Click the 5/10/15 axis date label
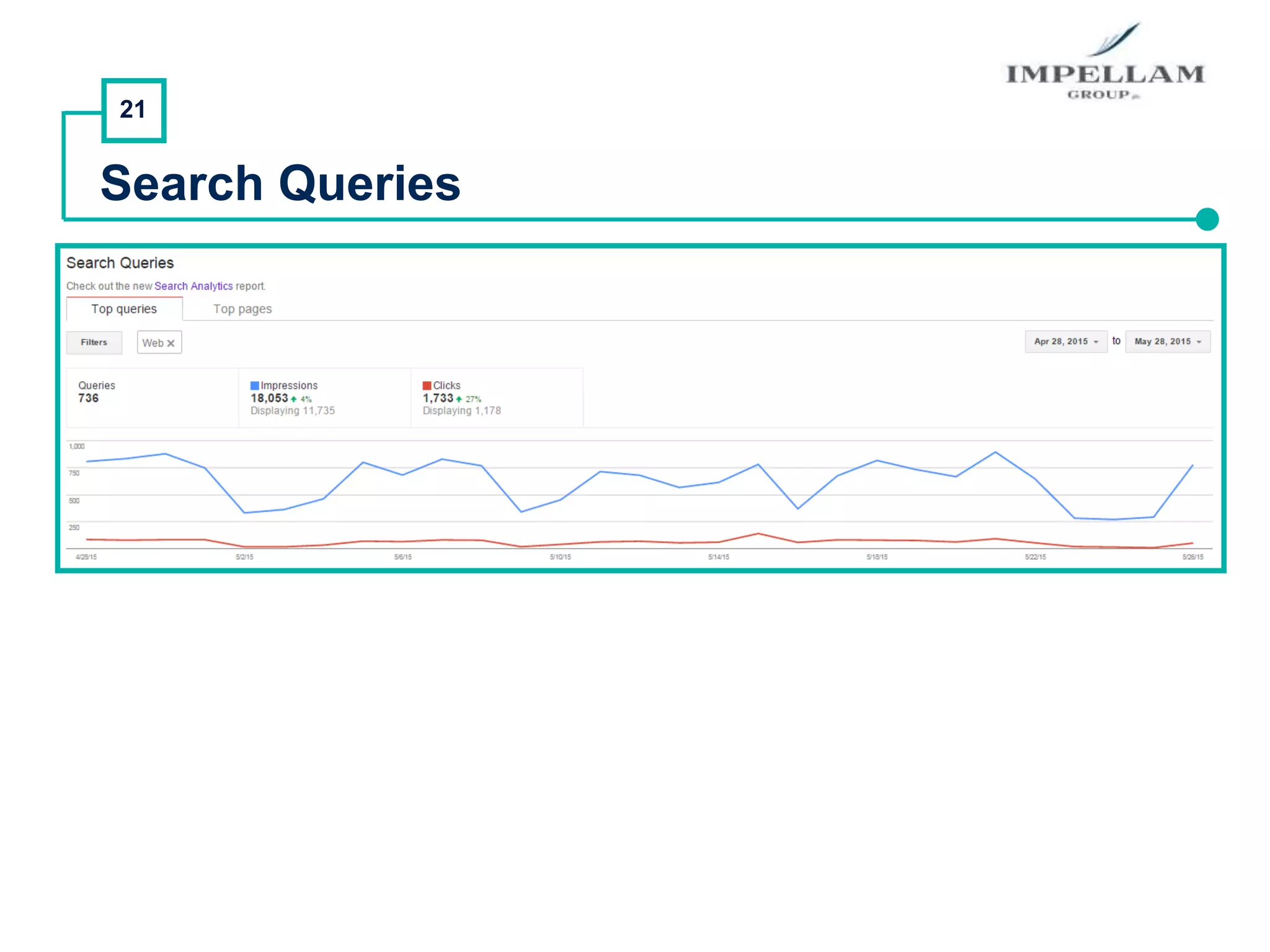The height and width of the screenshot is (952, 1270). click(x=561, y=557)
